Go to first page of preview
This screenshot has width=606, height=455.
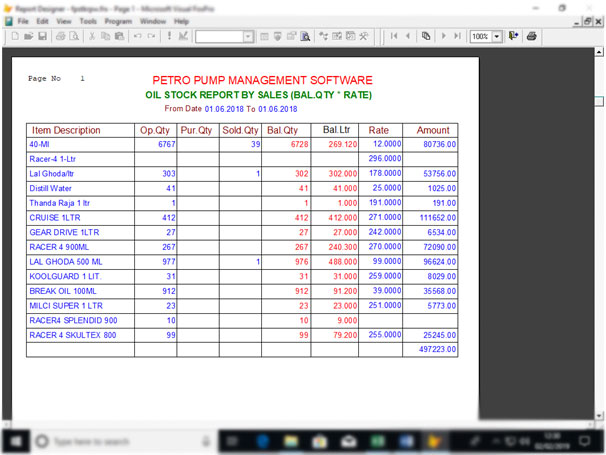394,36
